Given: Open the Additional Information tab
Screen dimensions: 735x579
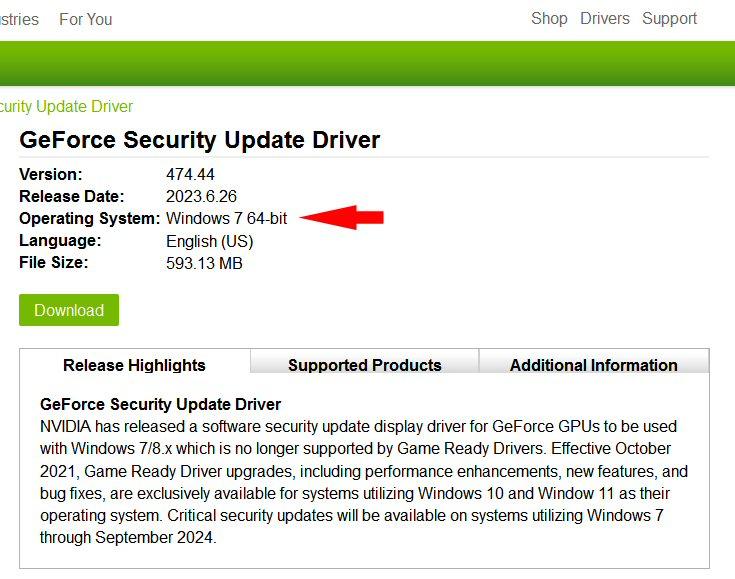Looking at the screenshot, I should tap(593, 365).
